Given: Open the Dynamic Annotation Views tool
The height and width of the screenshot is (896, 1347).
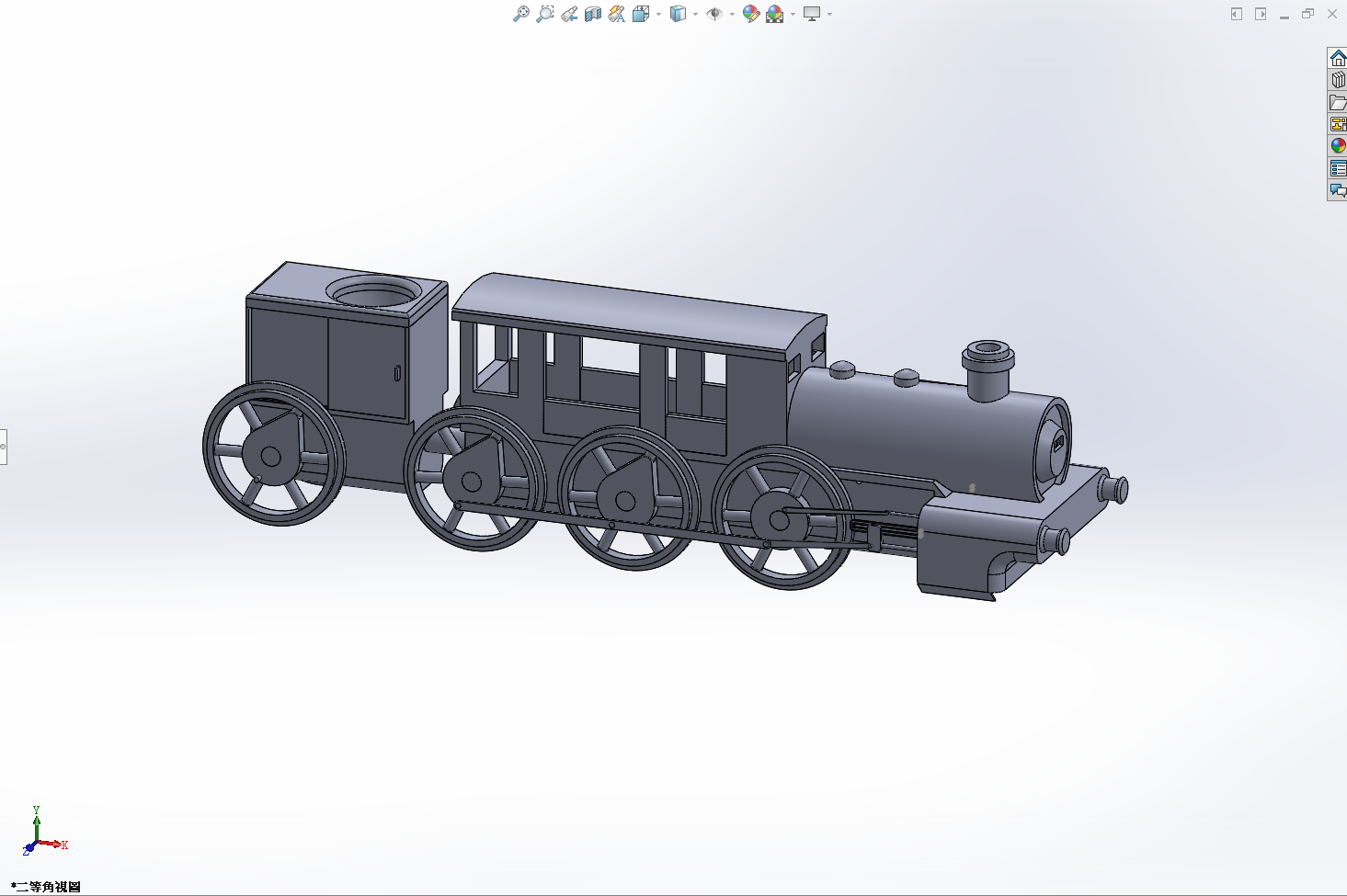Looking at the screenshot, I should (617, 14).
